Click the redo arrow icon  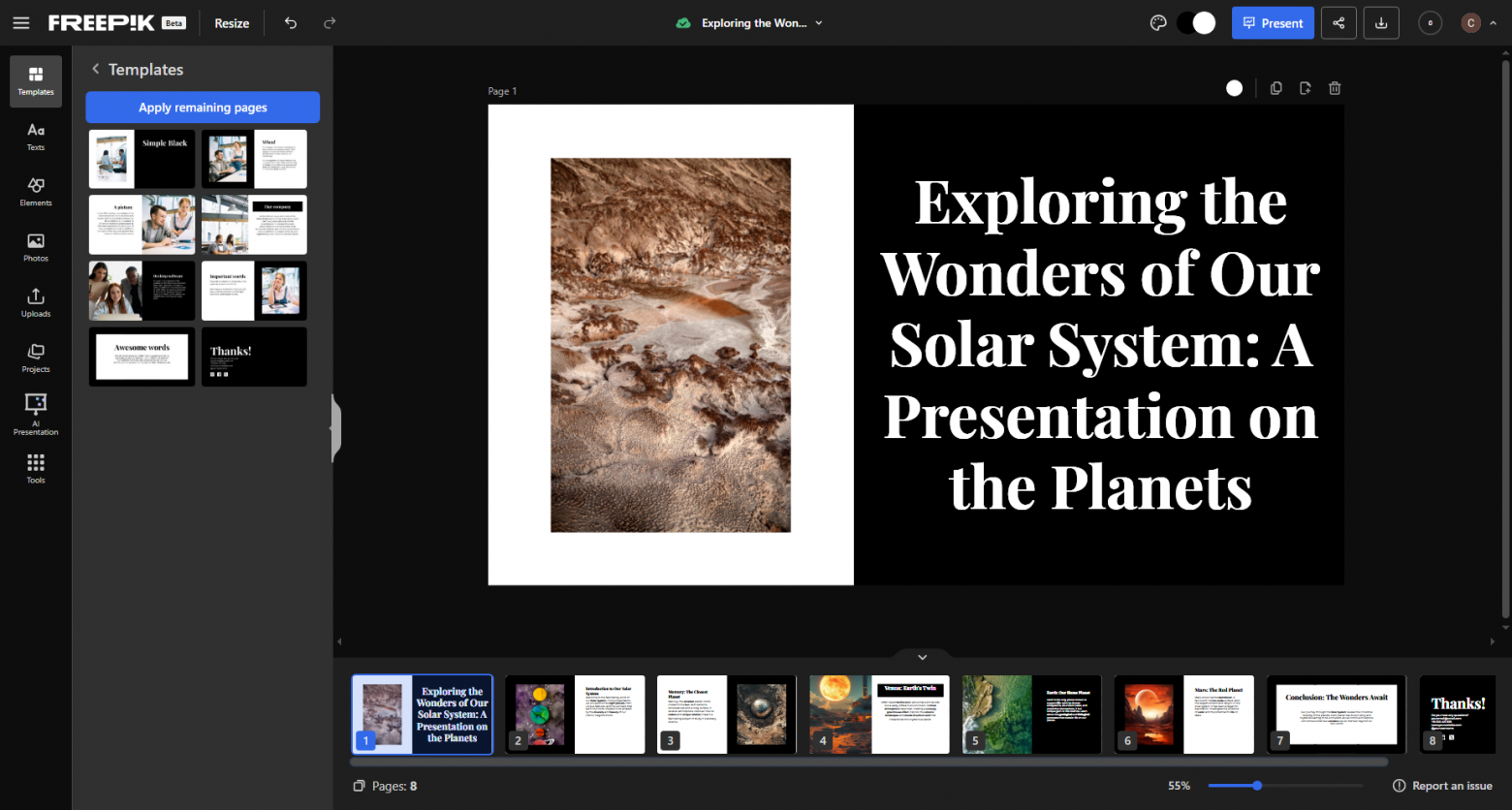tap(330, 23)
